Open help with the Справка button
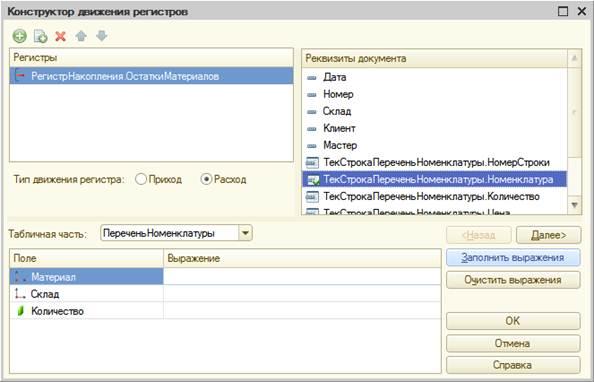This screenshot has width=594, height=382. pos(513,365)
